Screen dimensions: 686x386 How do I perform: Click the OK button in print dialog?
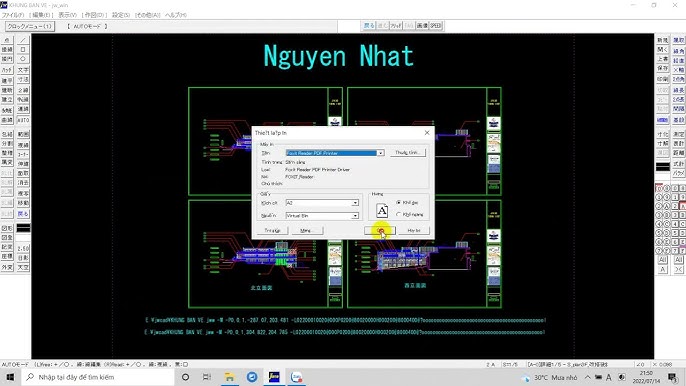[x=380, y=230]
